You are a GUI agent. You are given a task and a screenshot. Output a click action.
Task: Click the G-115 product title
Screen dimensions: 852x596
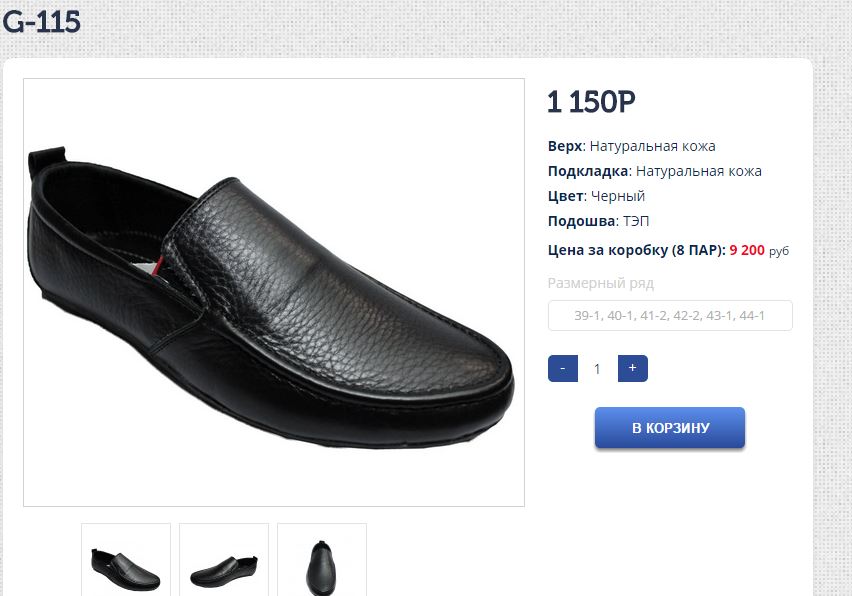pos(41,21)
